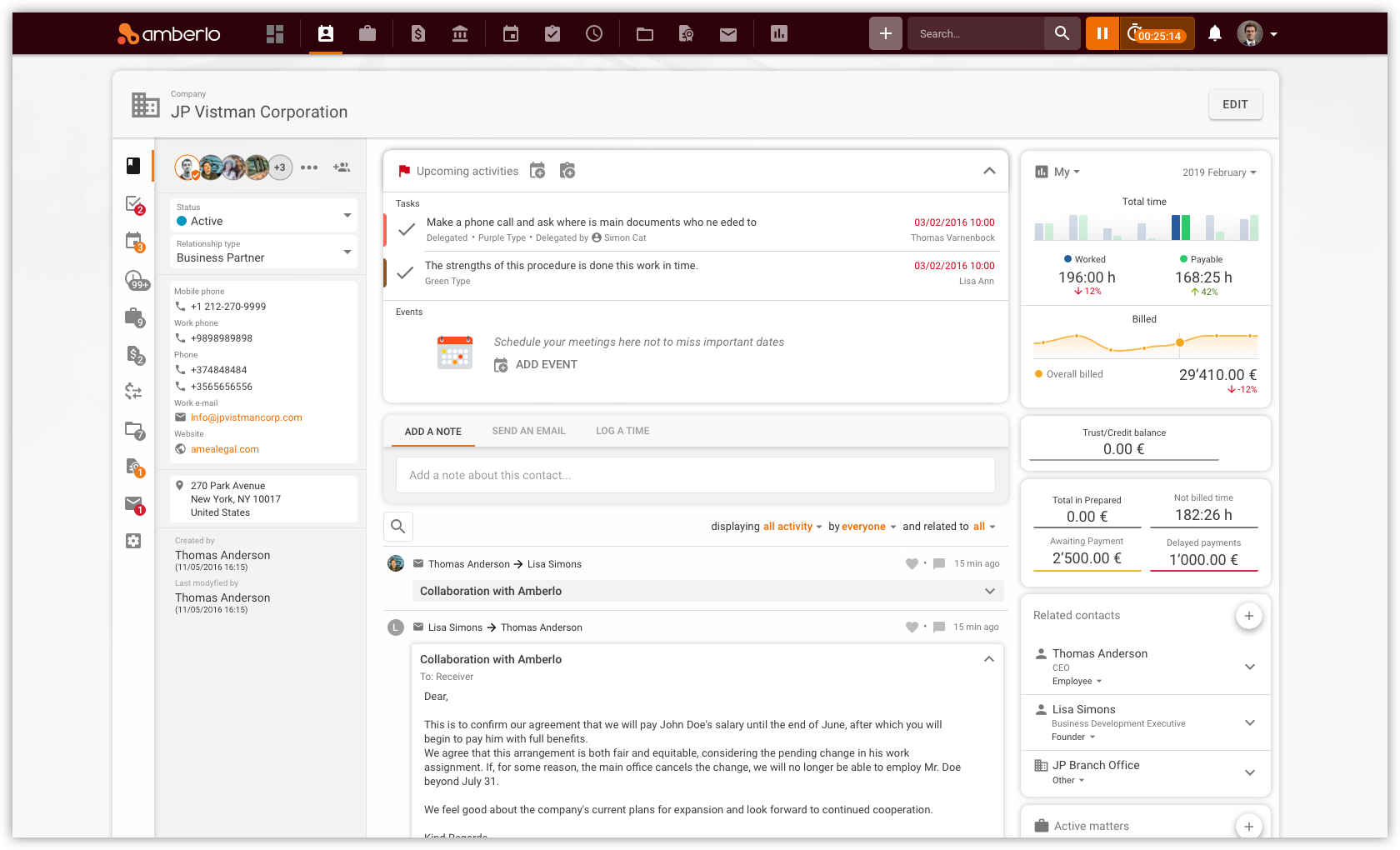Open the reports chart icon in top bar
The height and width of the screenshot is (850, 1400).
coord(779,34)
